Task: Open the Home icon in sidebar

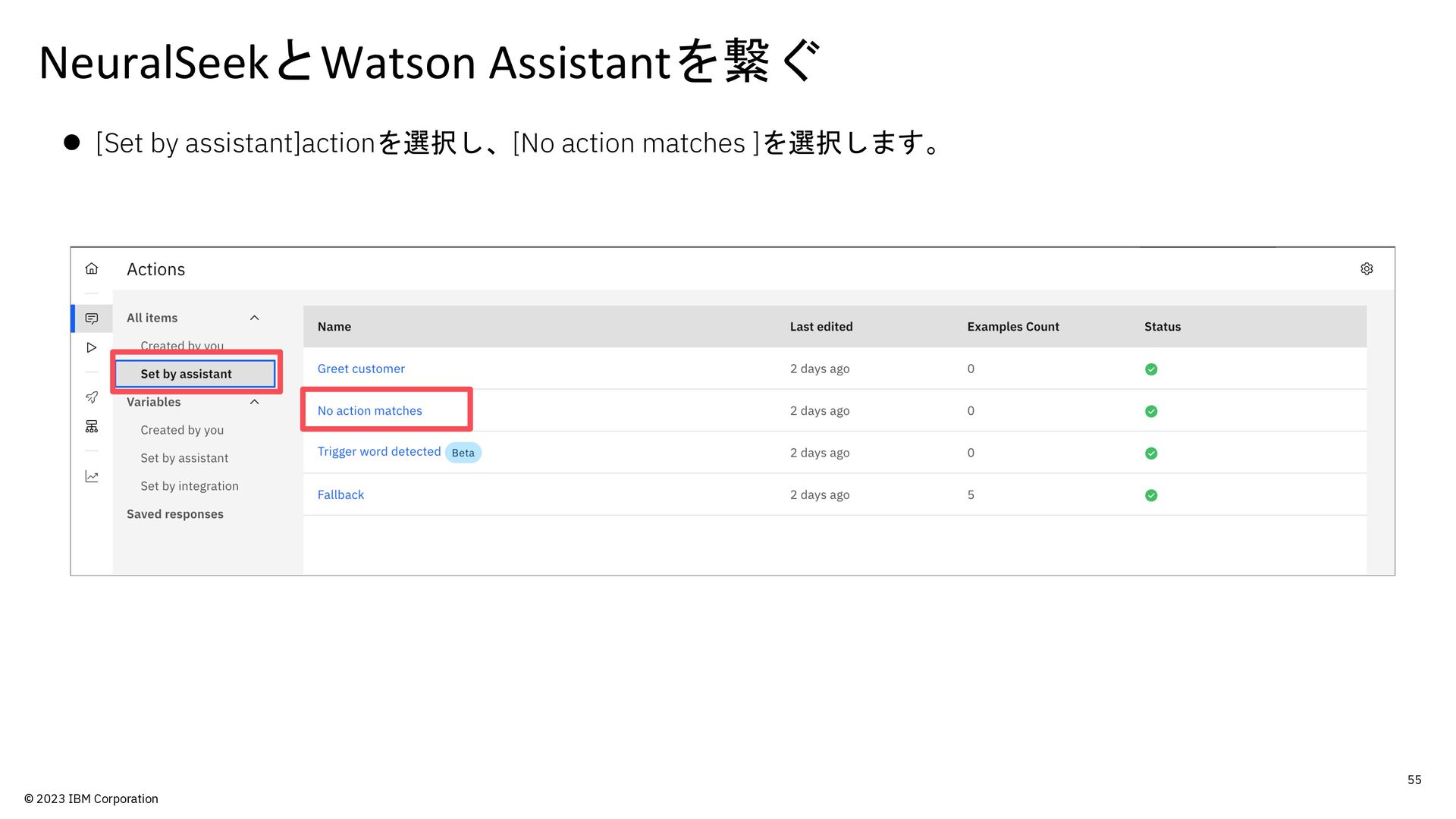Action: tap(92, 268)
